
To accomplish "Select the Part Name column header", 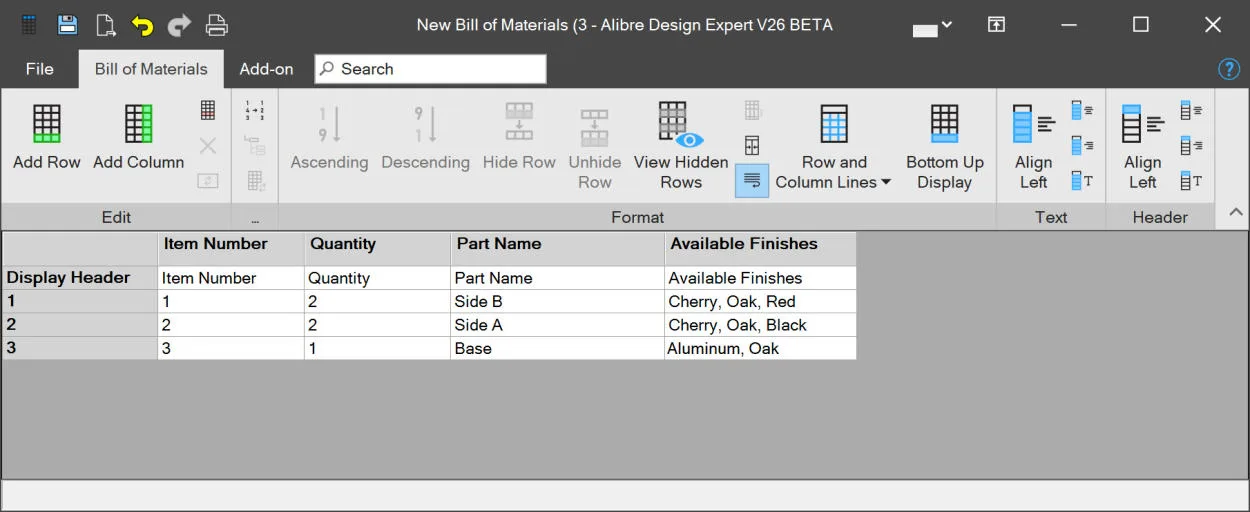I will point(557,249).
